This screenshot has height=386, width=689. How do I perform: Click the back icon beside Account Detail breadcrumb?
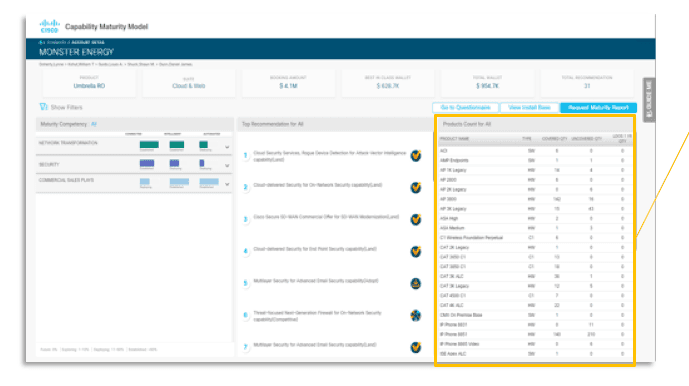click(41, 43)
